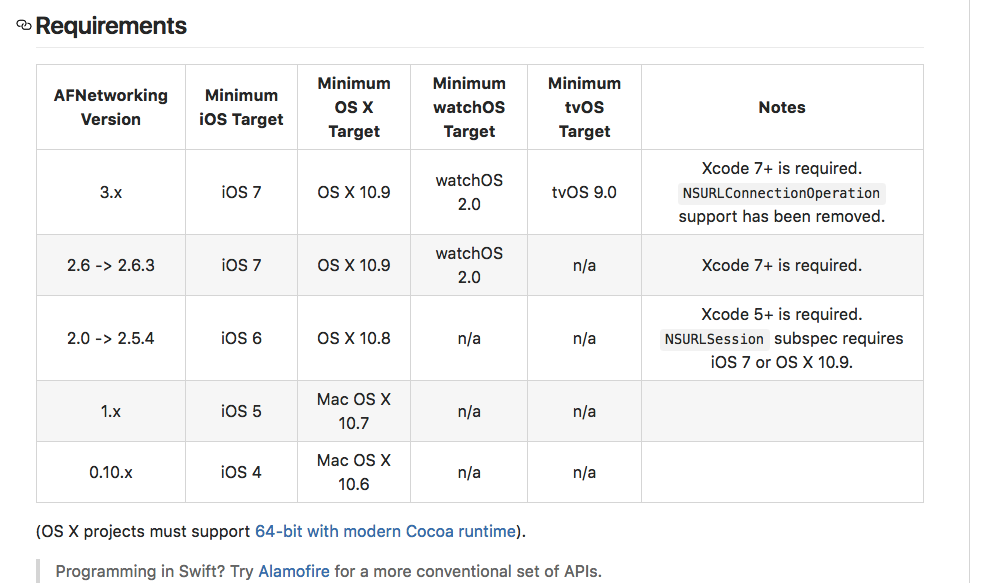Click the OS X 10.8 cell
This screenshot has height=583, width=984.
point(354,338)
